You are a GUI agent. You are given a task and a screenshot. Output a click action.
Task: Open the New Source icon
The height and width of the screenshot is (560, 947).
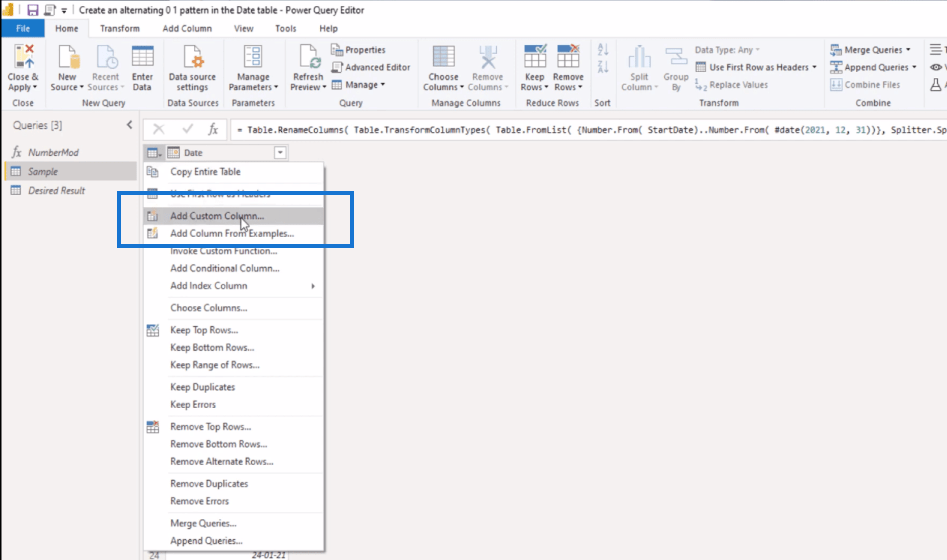click(68, 57)
